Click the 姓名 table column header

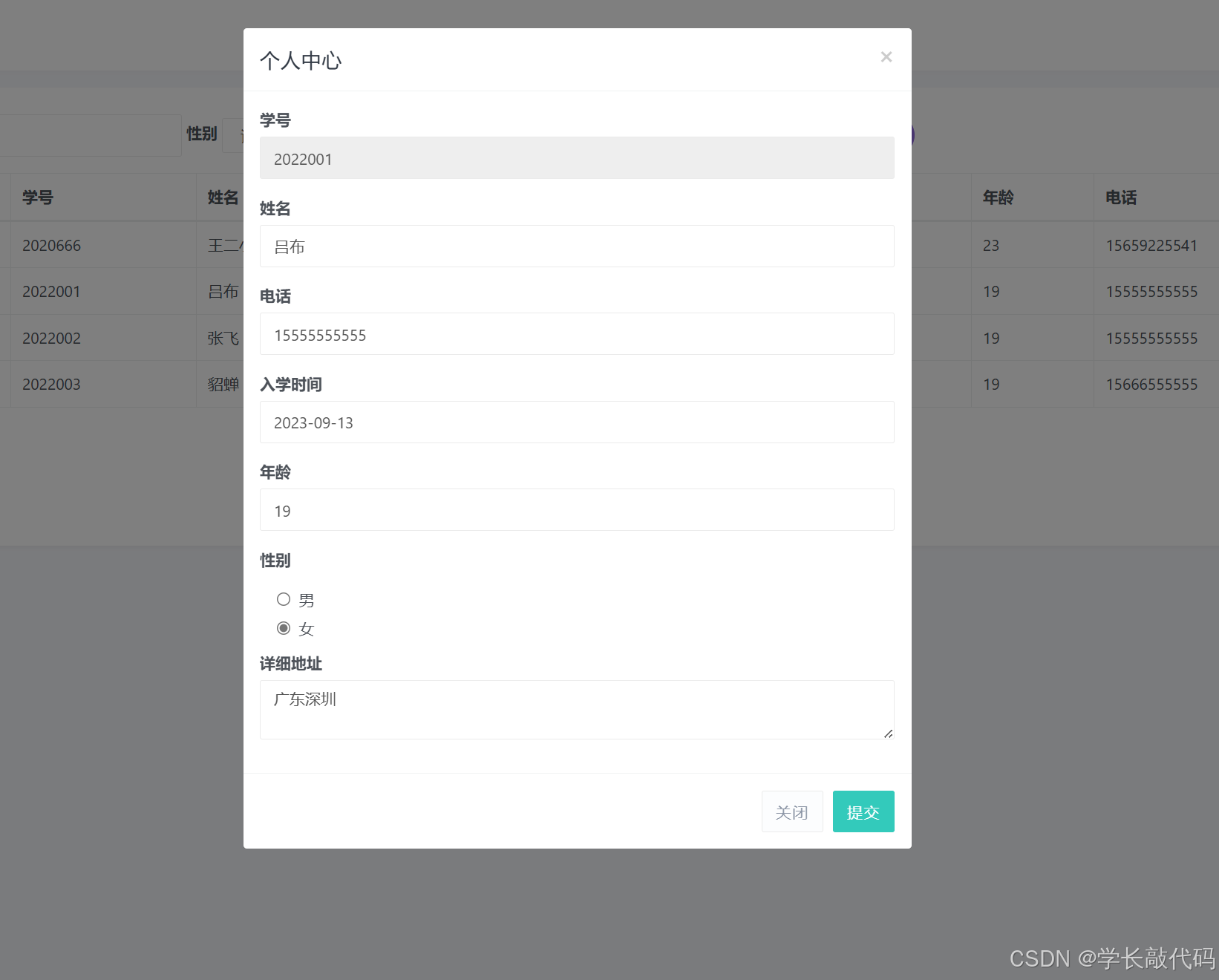pyautogui.click(x=223, y=197)
